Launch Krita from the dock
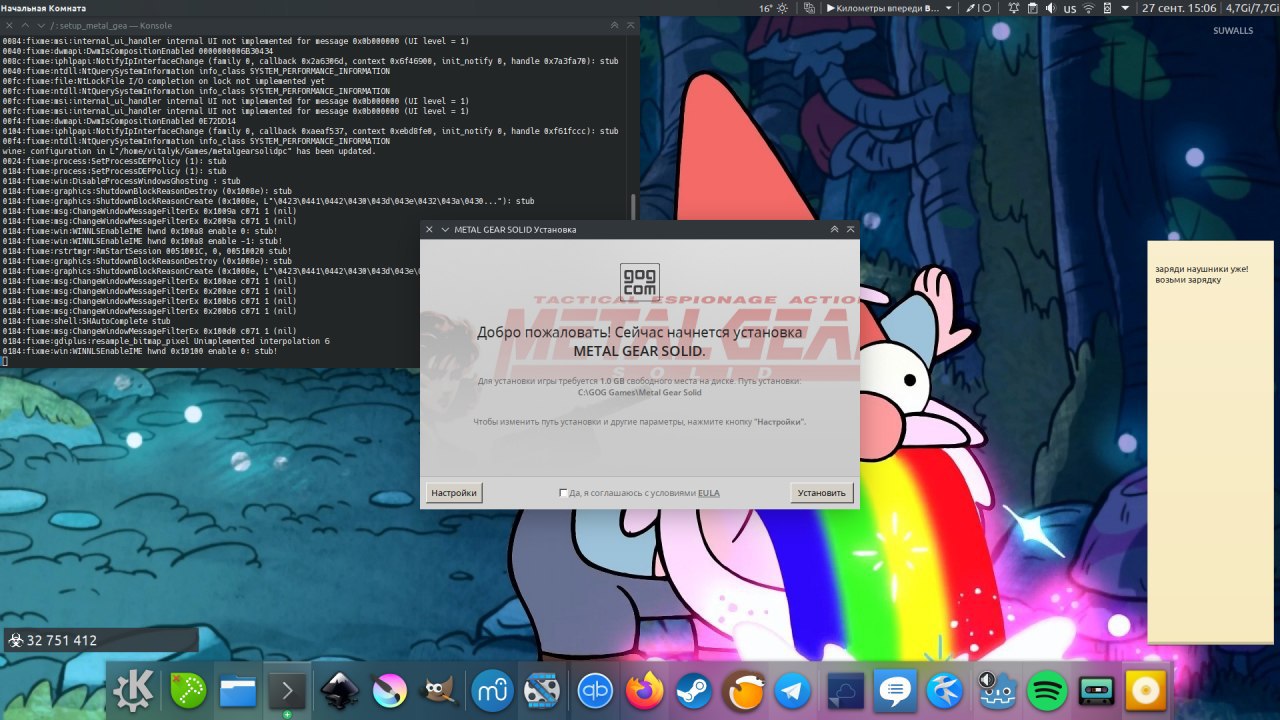 tap(390, 691)
